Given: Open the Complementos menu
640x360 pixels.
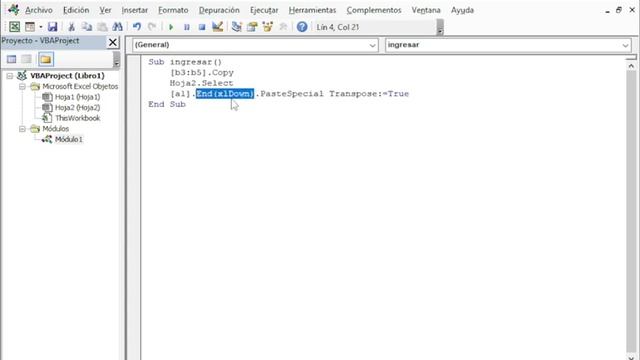Looking at the screenshot, I should coord(374,10).
